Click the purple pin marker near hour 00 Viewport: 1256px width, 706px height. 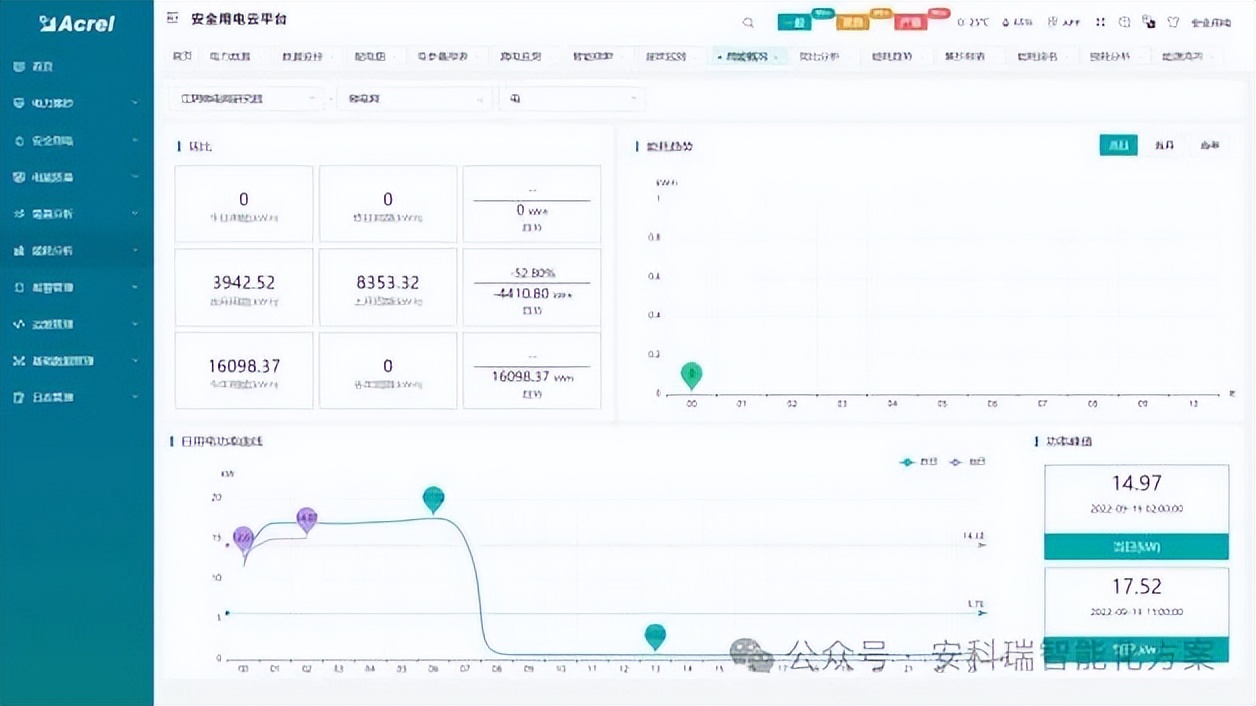click(x=243, y=540)
